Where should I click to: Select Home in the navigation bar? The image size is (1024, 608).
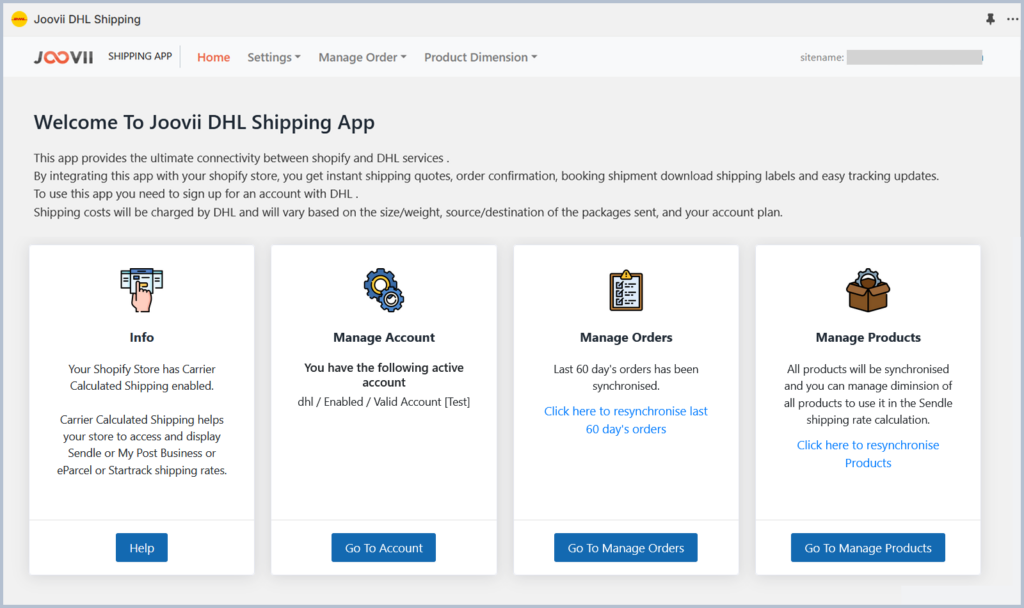(213, 57)
